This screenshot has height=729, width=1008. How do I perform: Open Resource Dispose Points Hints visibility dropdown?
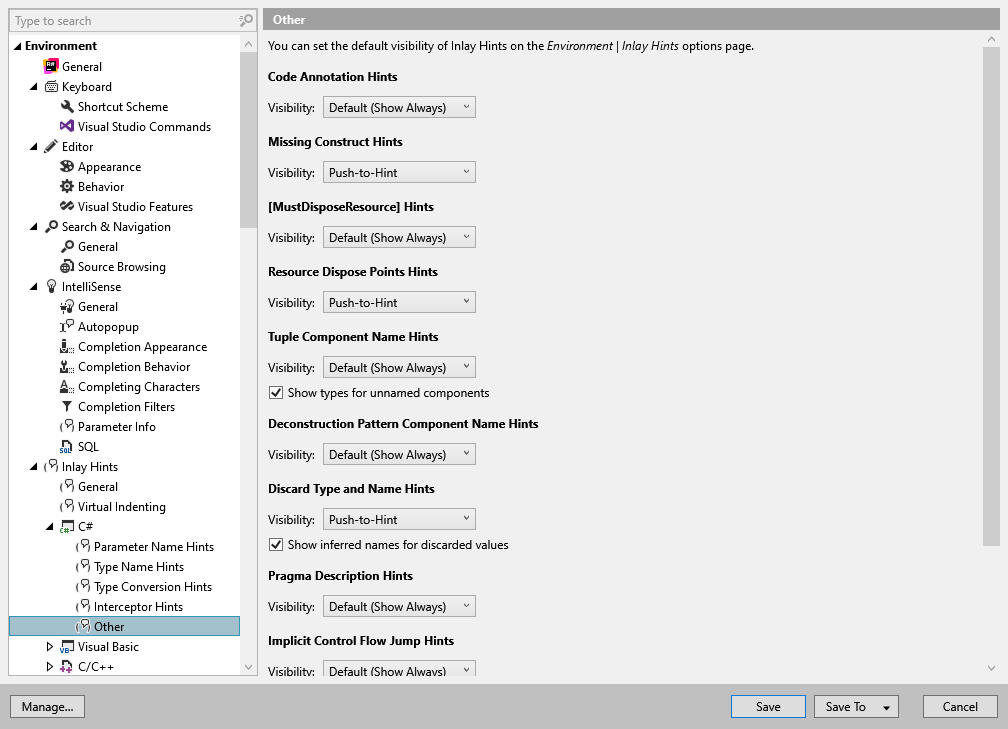(399, 302)
